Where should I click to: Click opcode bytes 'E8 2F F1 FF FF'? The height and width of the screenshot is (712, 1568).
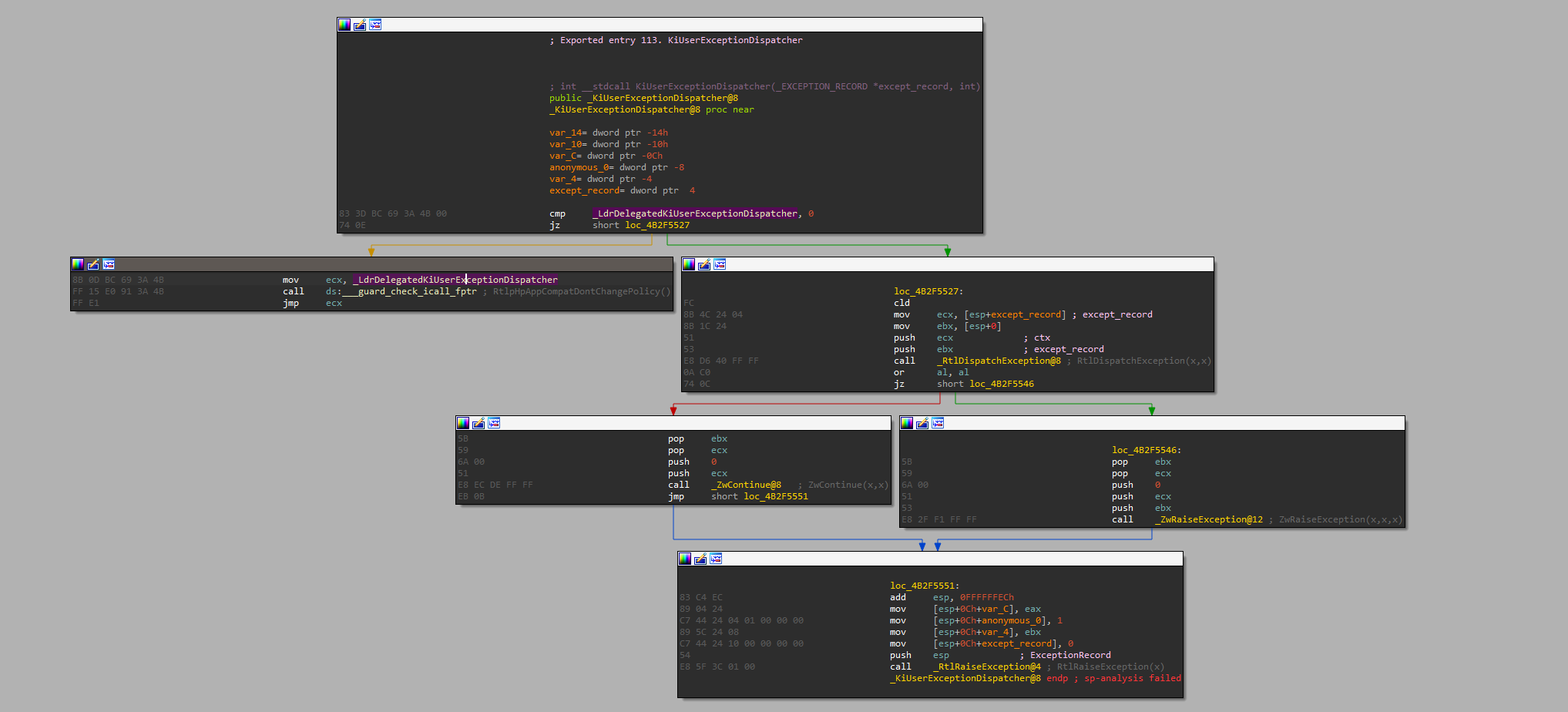939,519
